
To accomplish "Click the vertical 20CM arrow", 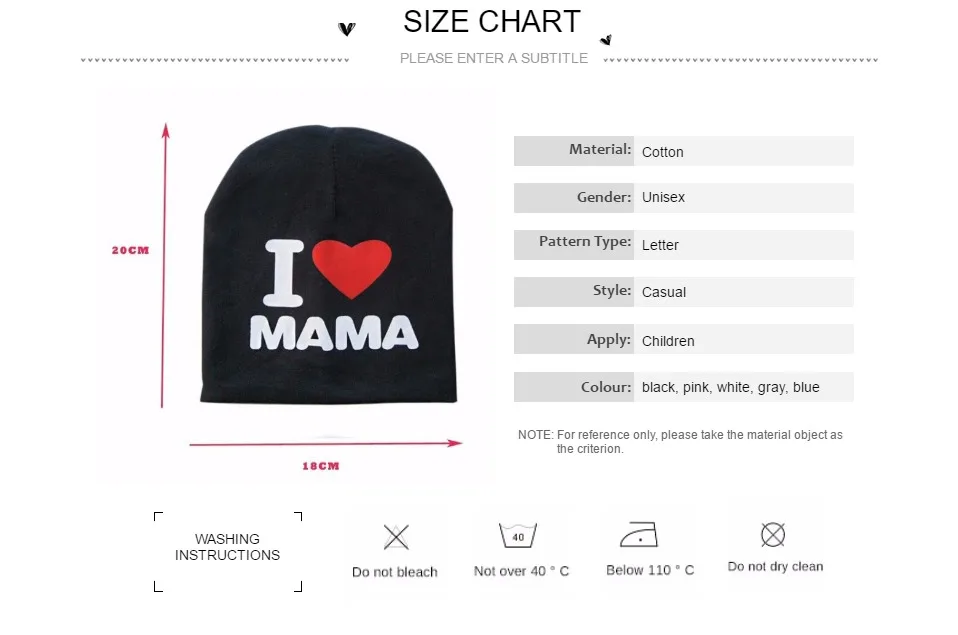I will (164, 265).
